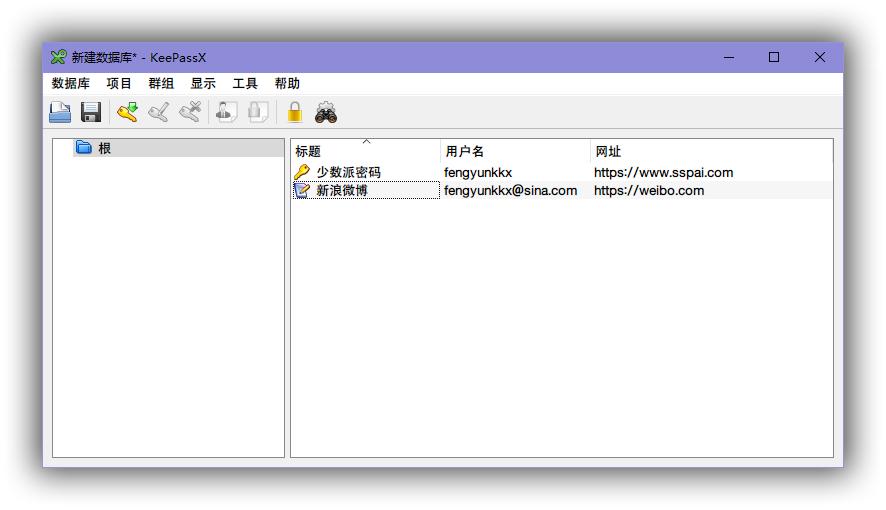
Task: Click the Delete Entry key icon
Action: (x=190, y=112)
